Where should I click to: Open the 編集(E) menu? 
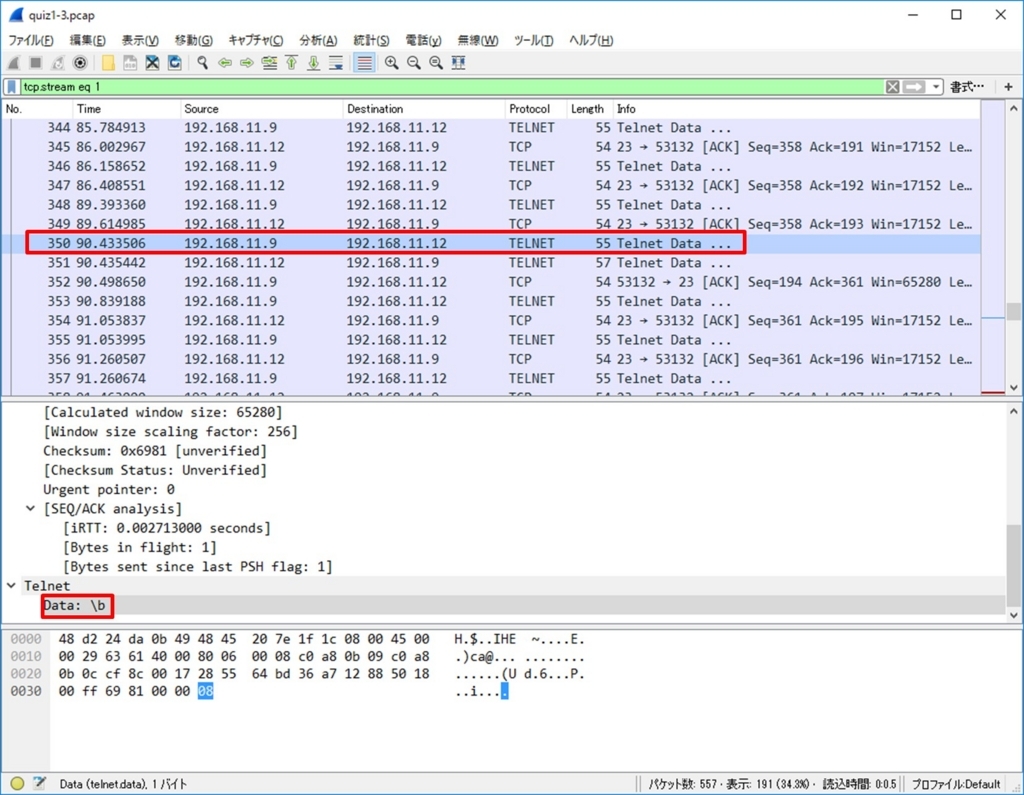click(88, 41)
